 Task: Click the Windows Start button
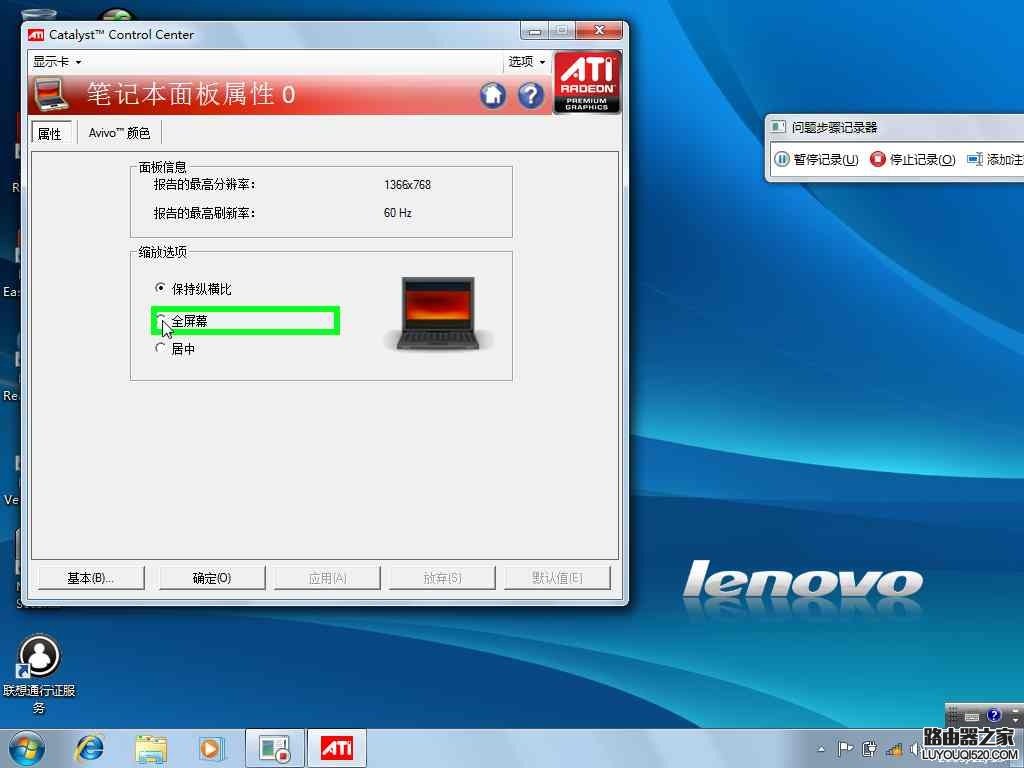[25, 747]
